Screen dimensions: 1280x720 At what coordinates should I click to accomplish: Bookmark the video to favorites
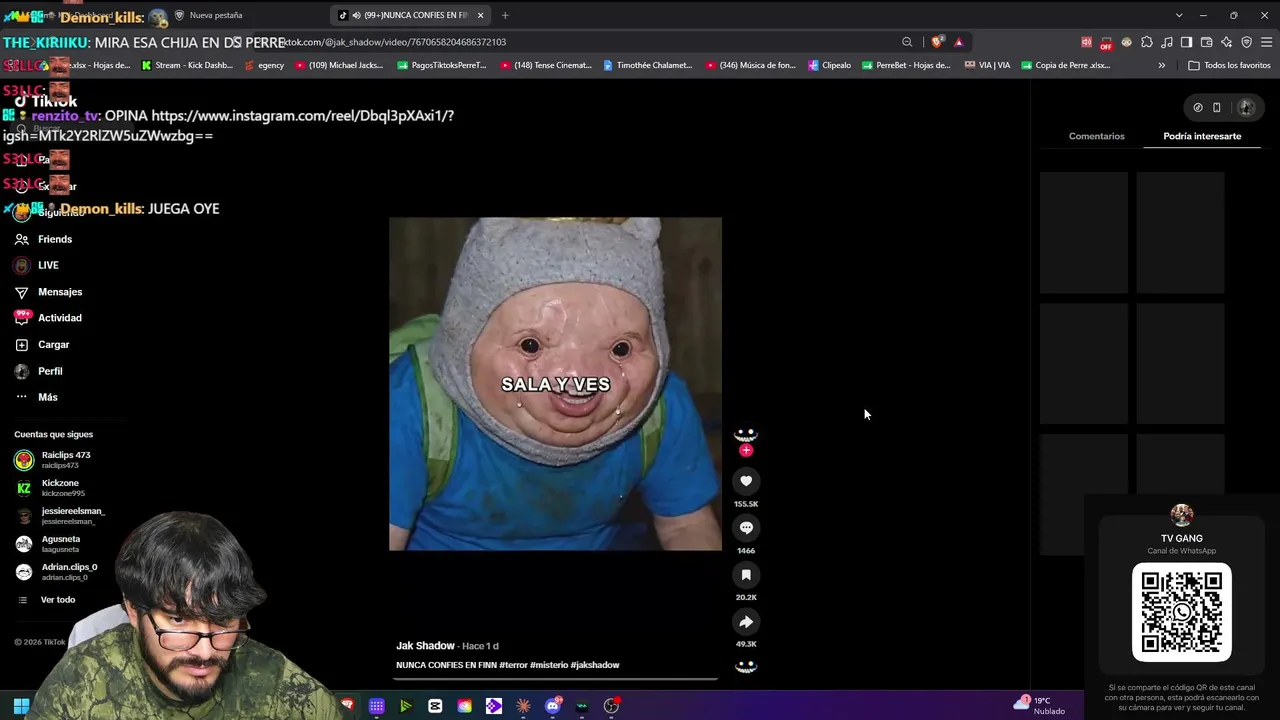point(746,575)
